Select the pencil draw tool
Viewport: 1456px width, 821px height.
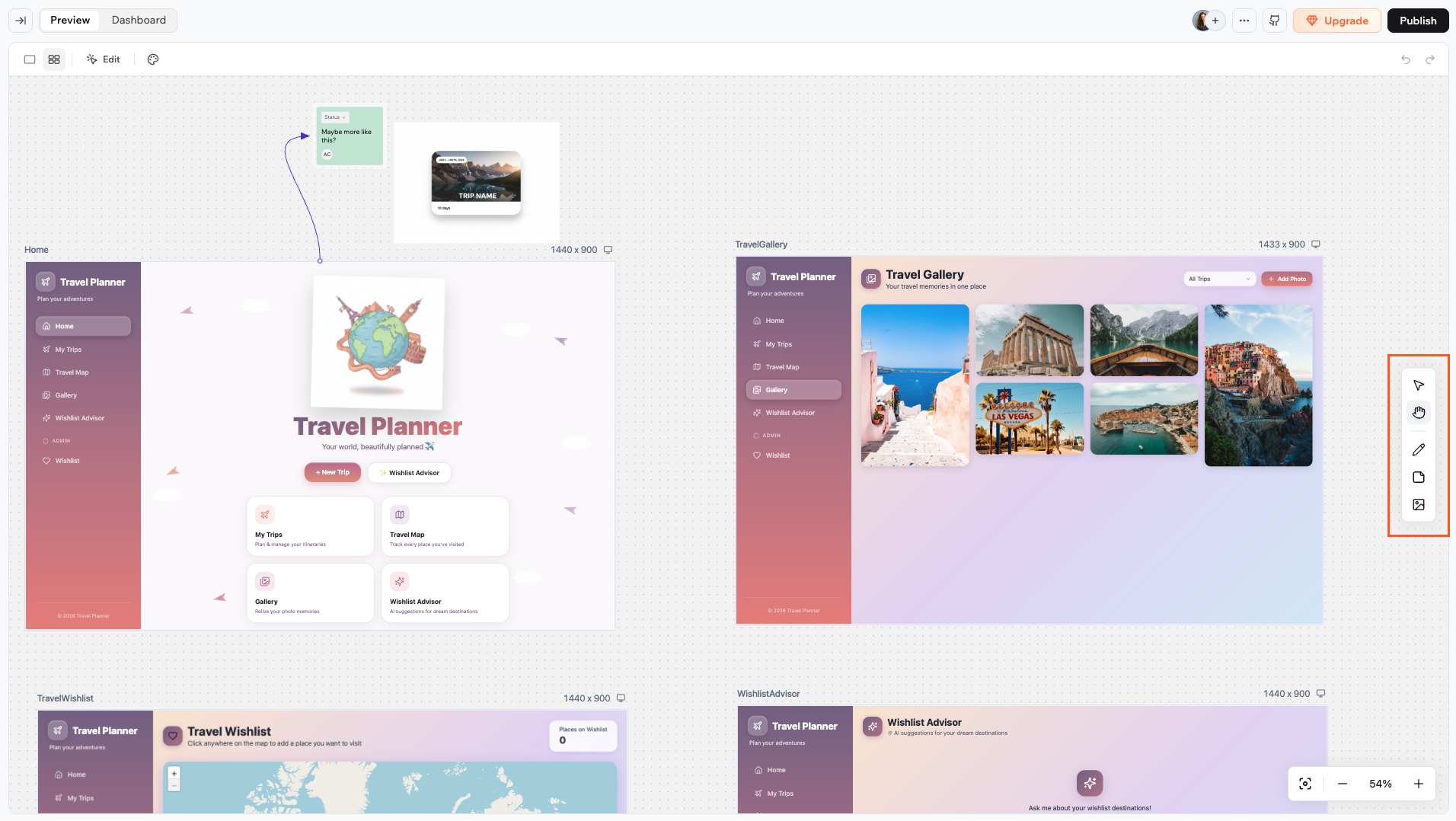point(1419,450)
